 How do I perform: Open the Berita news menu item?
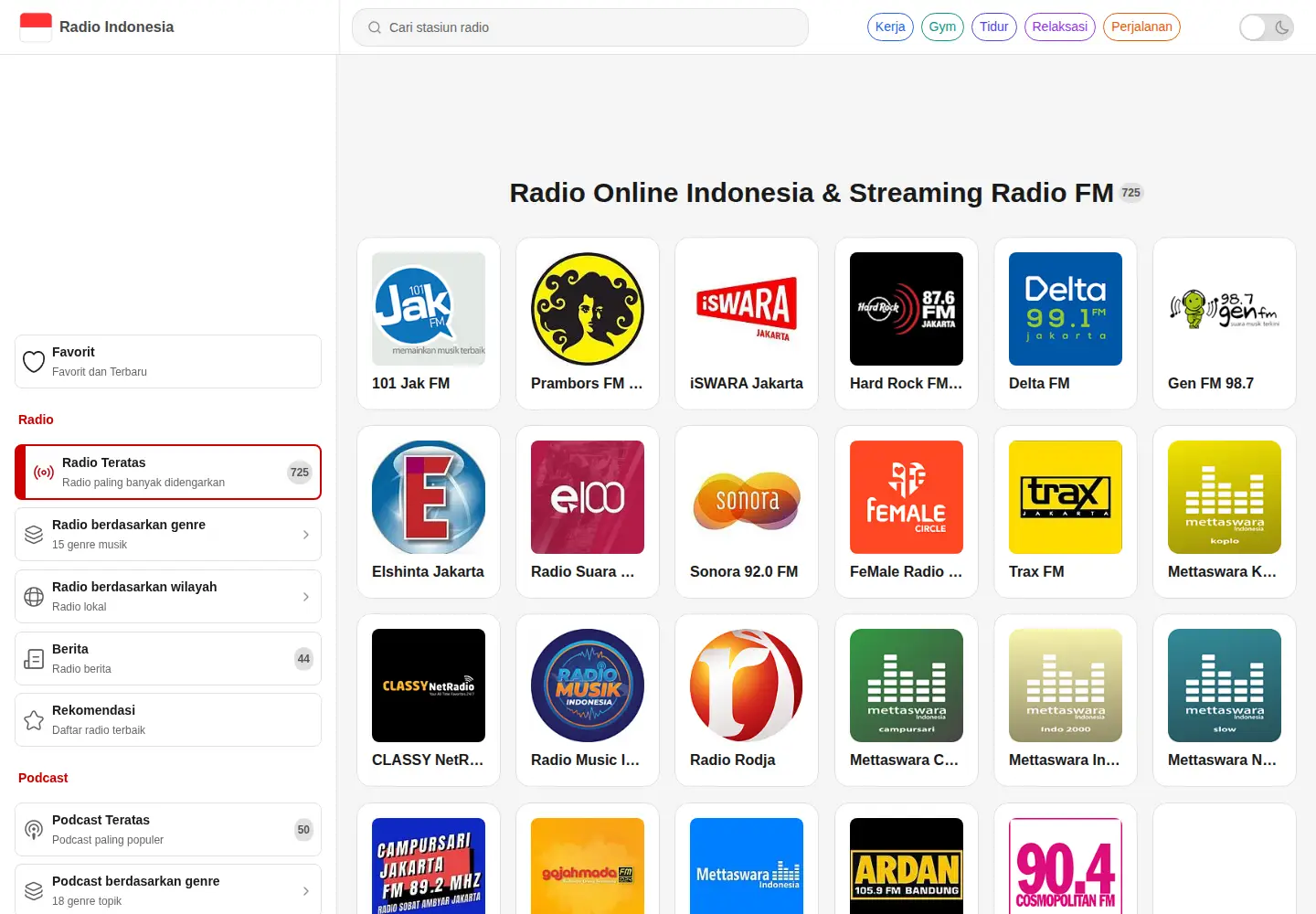point(168,658)
